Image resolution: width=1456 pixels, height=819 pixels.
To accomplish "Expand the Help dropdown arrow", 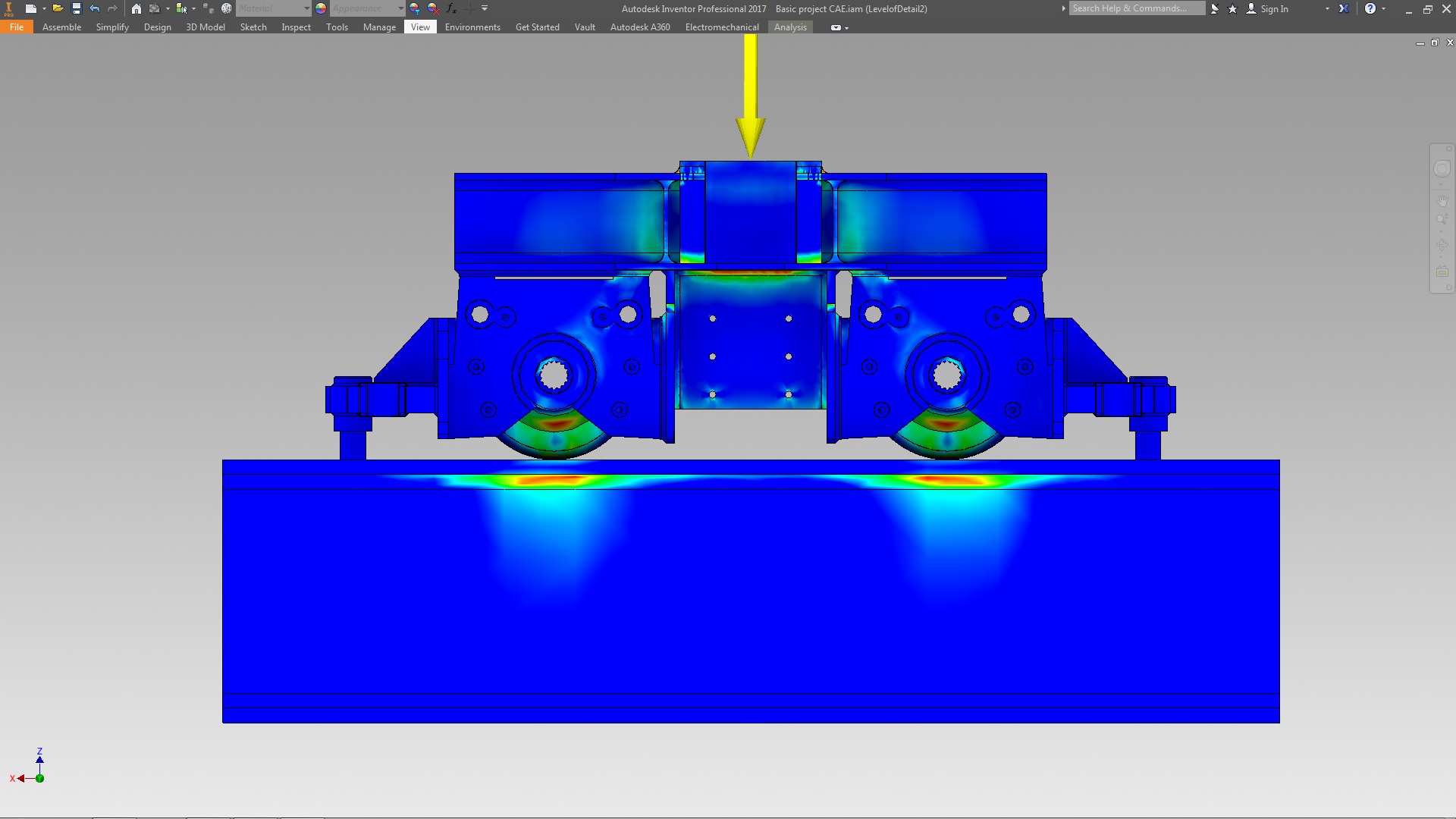I will [1384, 8].
